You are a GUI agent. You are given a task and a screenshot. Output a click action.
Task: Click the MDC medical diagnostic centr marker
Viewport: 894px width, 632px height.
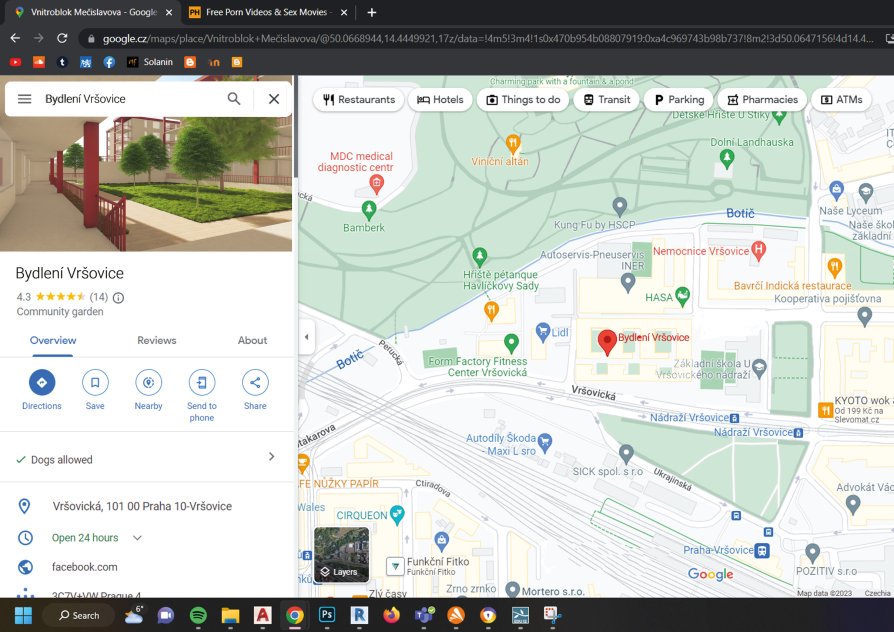pos(376,184)
